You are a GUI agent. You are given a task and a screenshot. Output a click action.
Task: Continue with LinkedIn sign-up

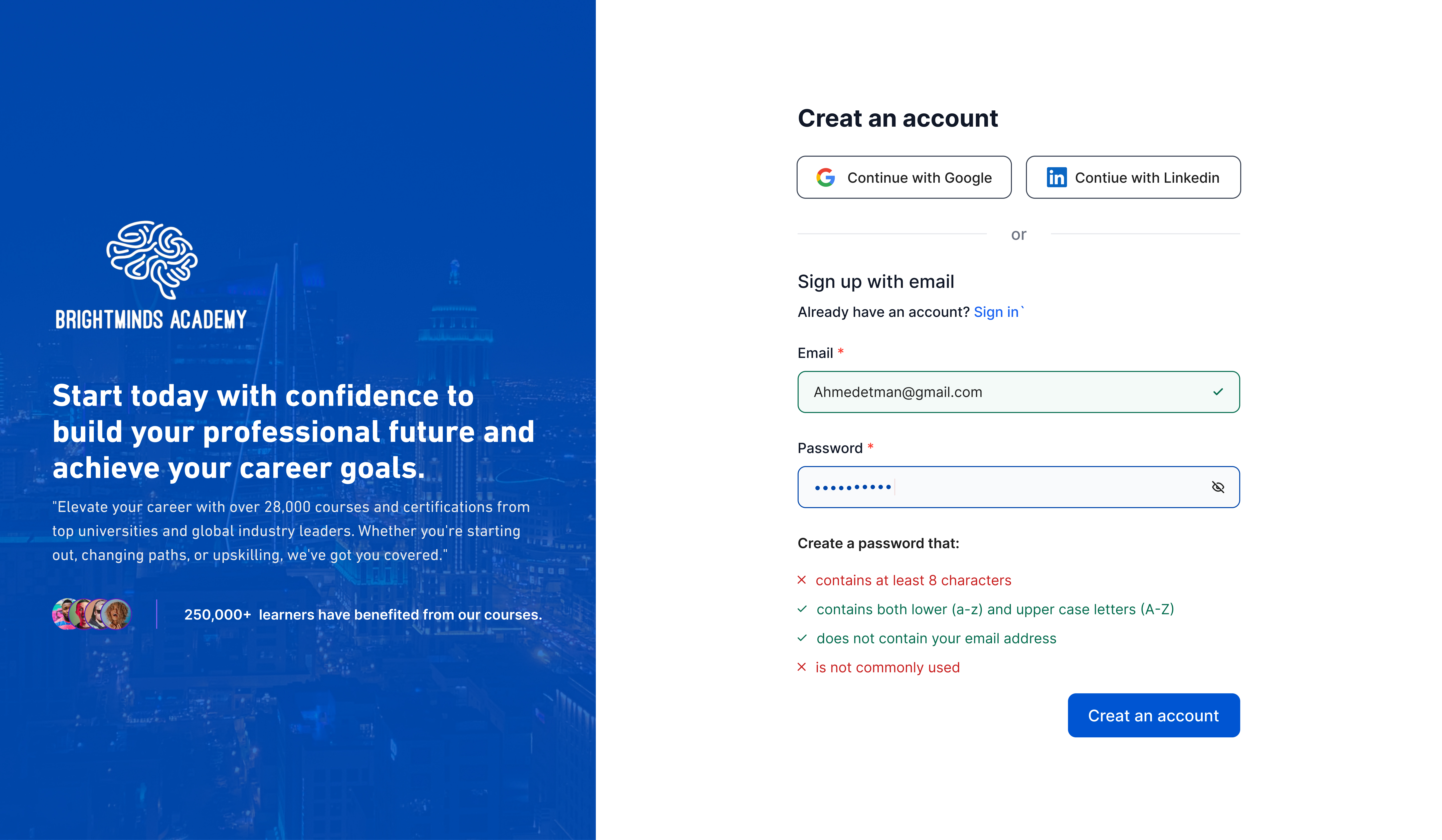coord(1133,177)
